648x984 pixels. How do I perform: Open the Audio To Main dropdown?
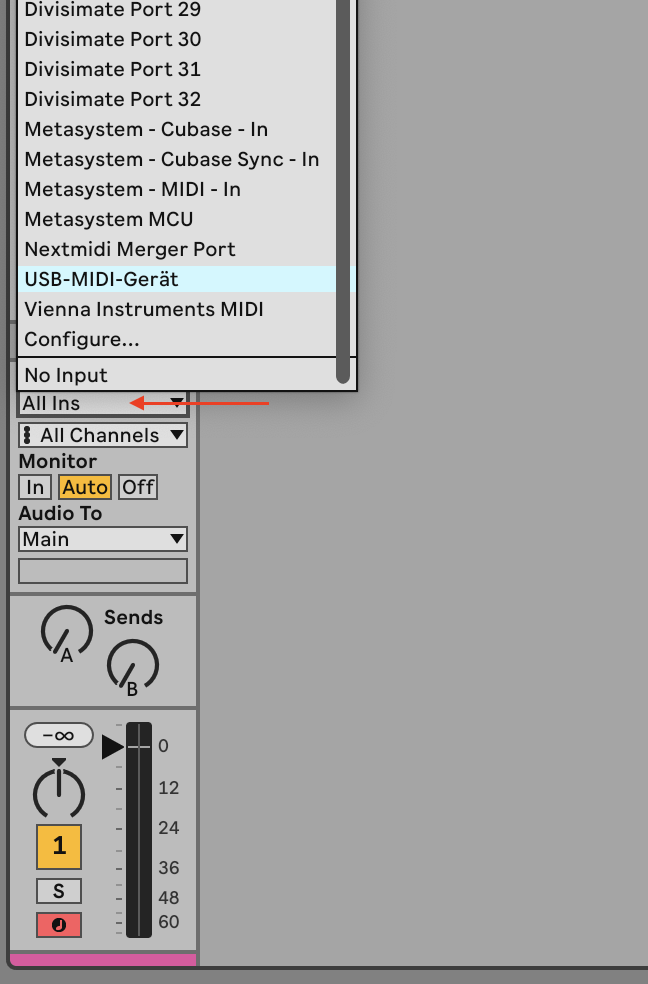pos(103,539)
